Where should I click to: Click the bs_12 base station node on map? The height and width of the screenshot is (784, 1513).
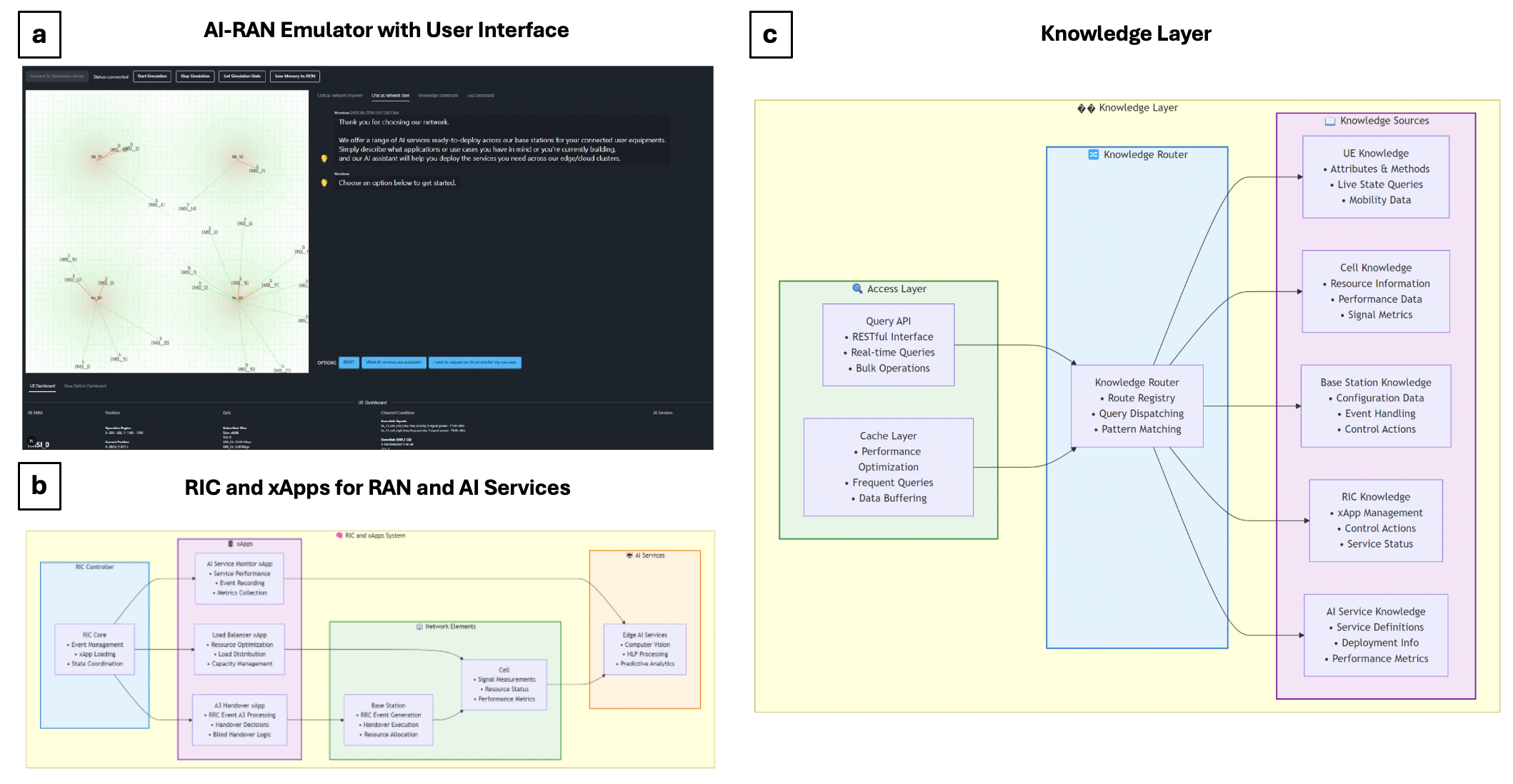click(239, 160)
